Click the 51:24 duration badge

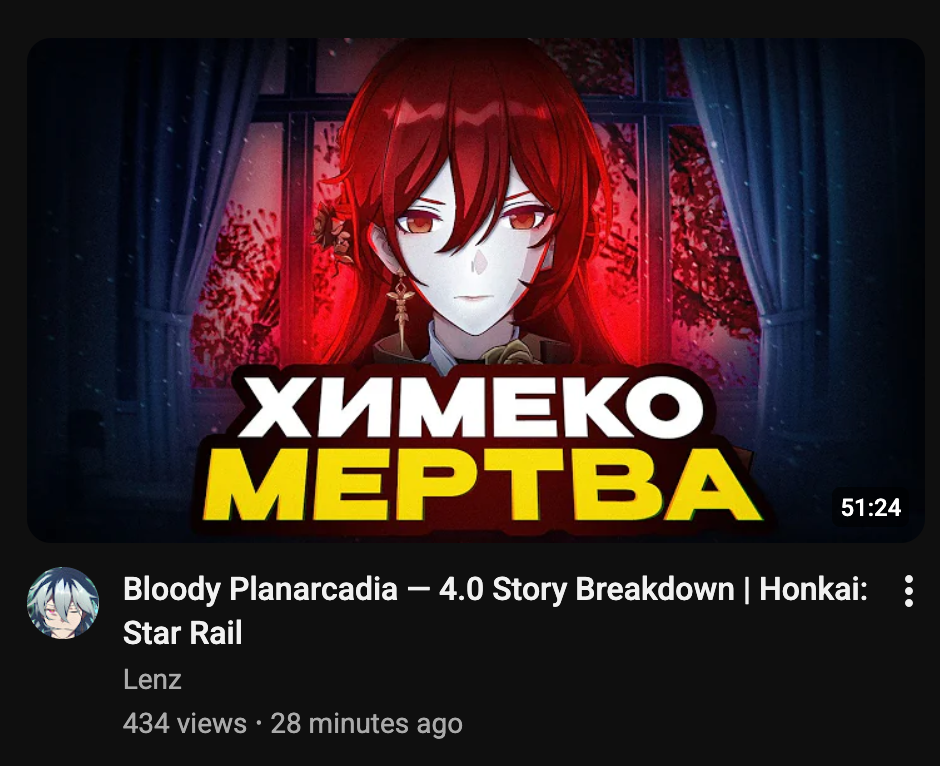point(870,508)
